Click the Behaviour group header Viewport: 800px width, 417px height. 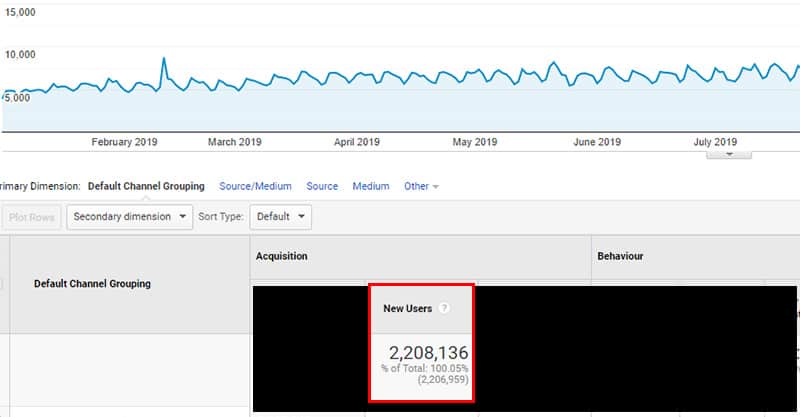point(620,256)
